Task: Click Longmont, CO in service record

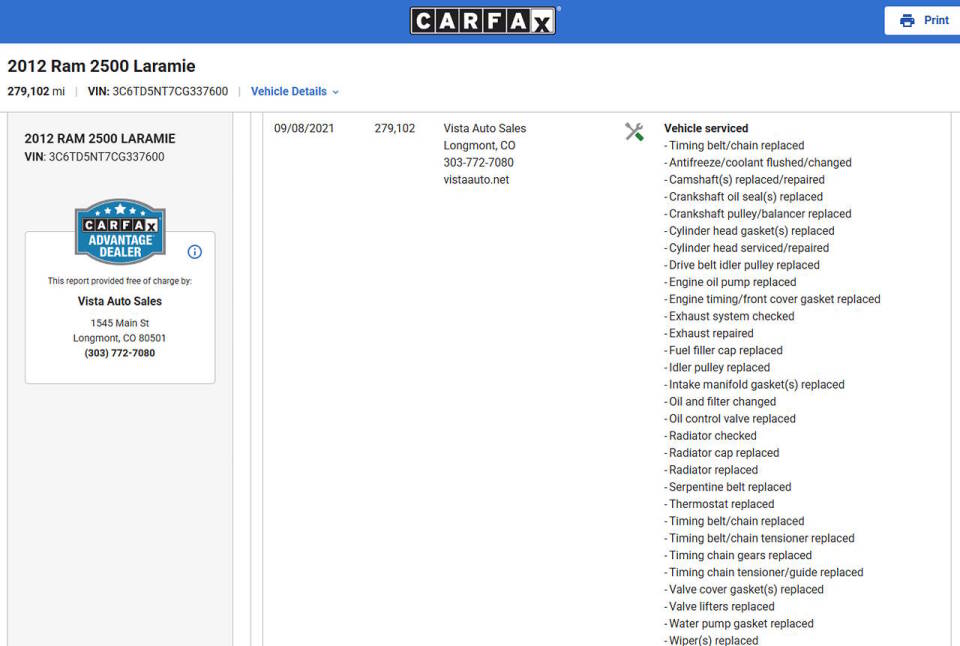Action: click(479, 145)
